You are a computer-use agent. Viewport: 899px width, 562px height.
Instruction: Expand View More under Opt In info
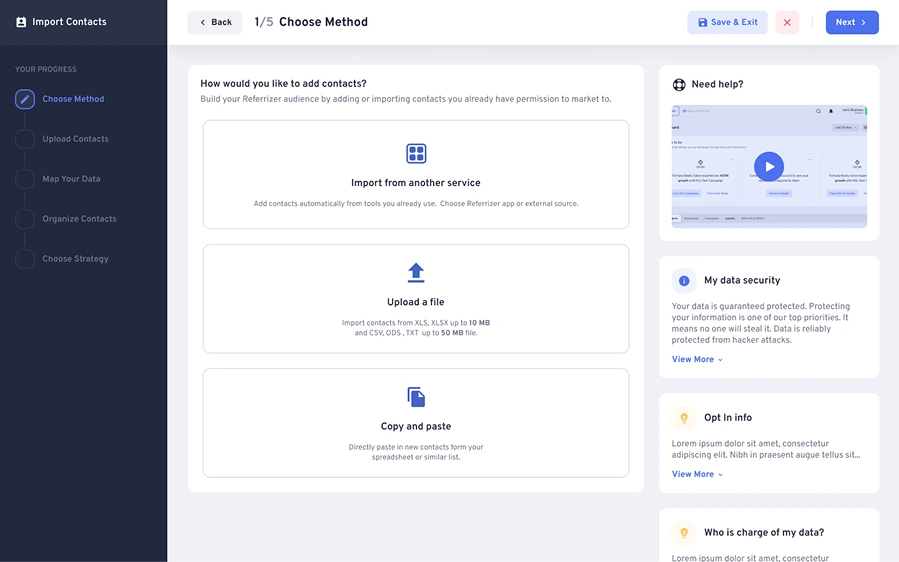697,474
